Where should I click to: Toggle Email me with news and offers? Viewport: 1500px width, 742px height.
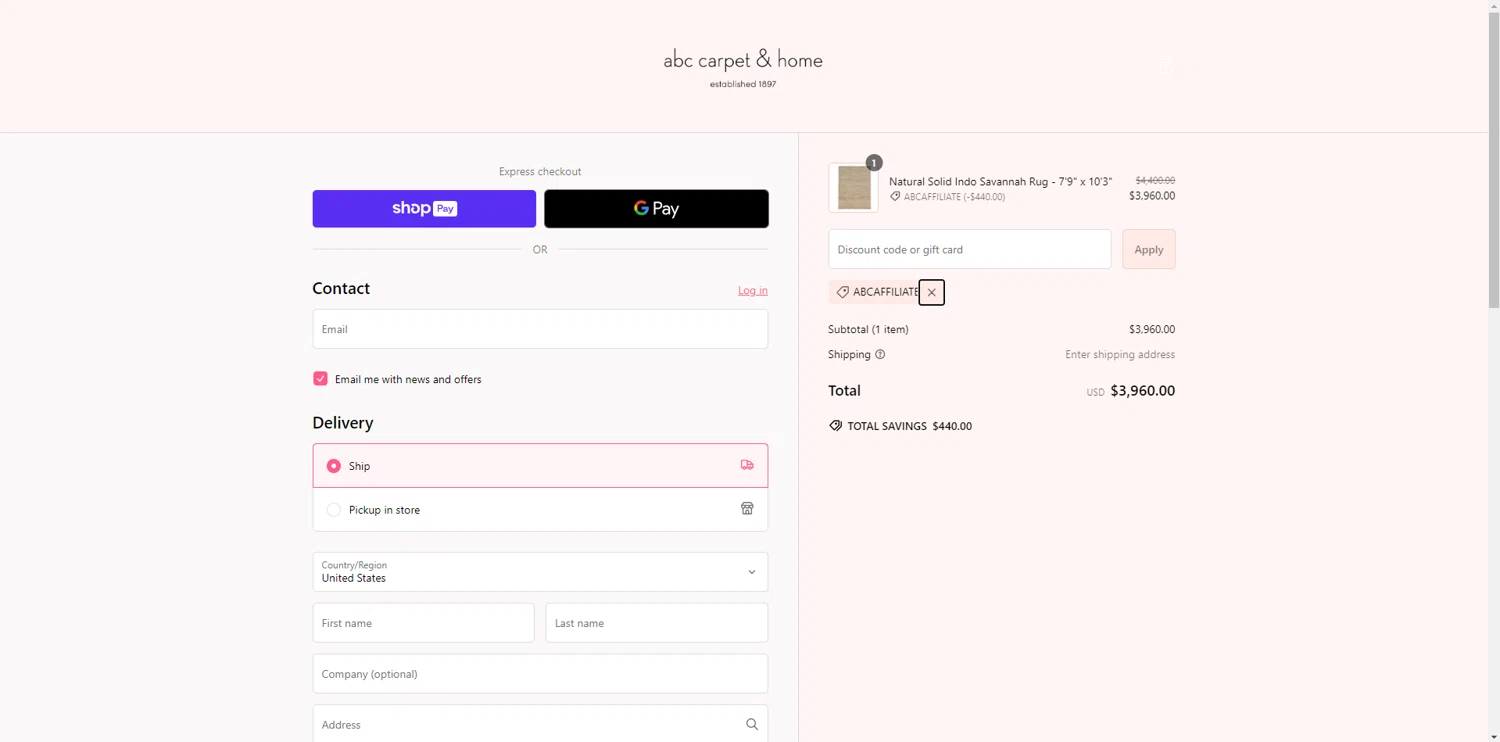[x=320, y=378]
